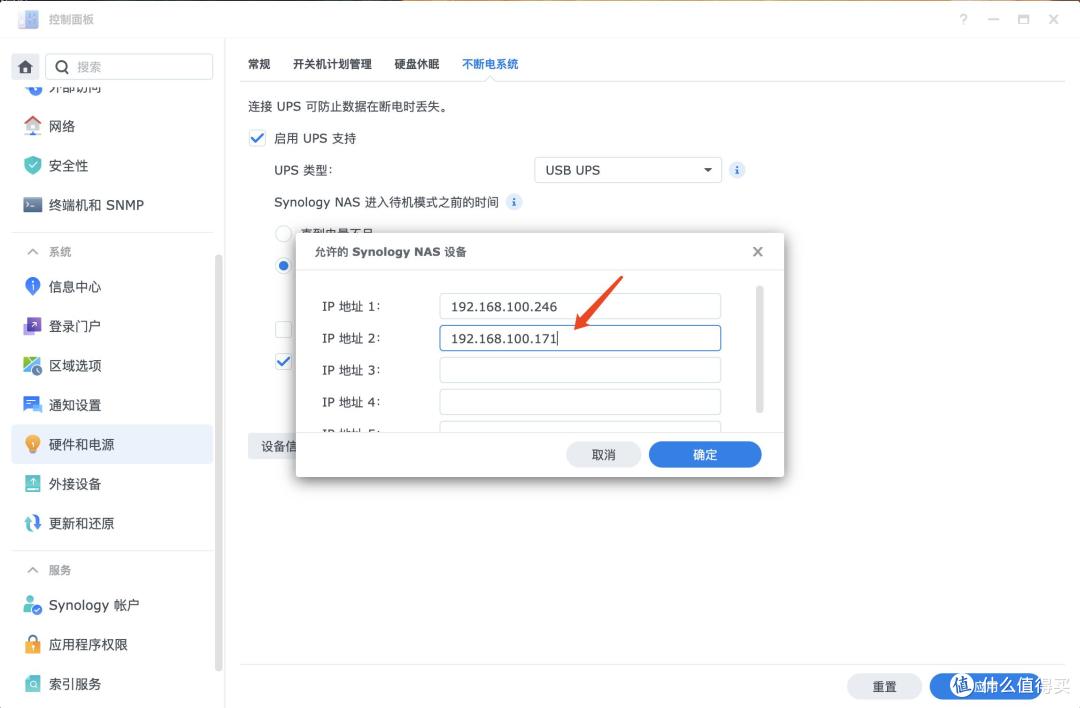Select 硬件和电源 in the sidebar
The height and width of the screenshot is (708, 1080).
112,444
